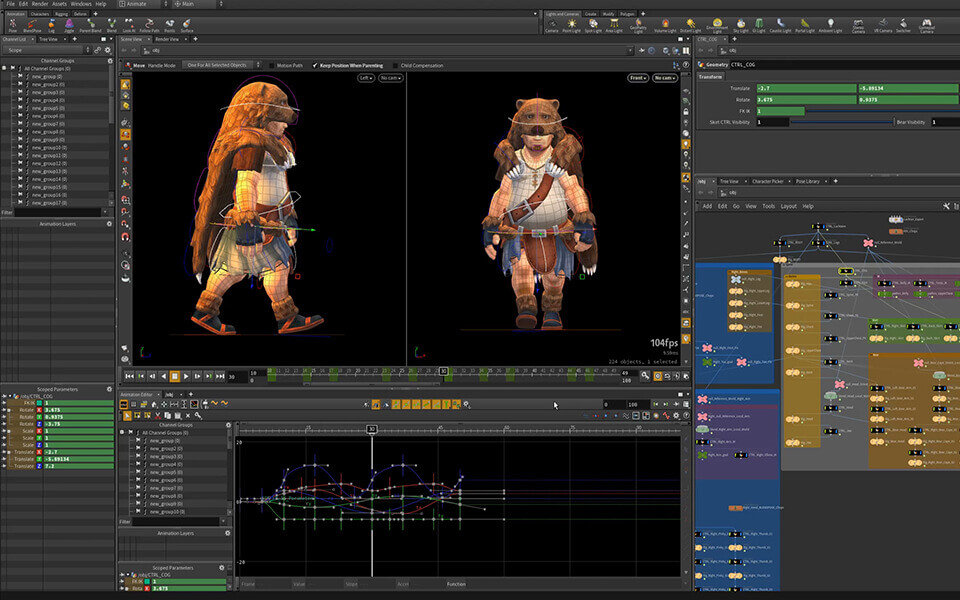Open the network editor Layout menu
Viewport: 960px width, 600px height.
pyautogui.click(x=789, y=206)
